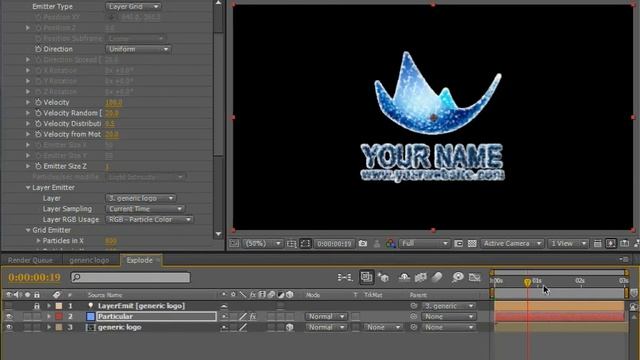Click the Velocity from Motion stopwatch

click(38, 134)
